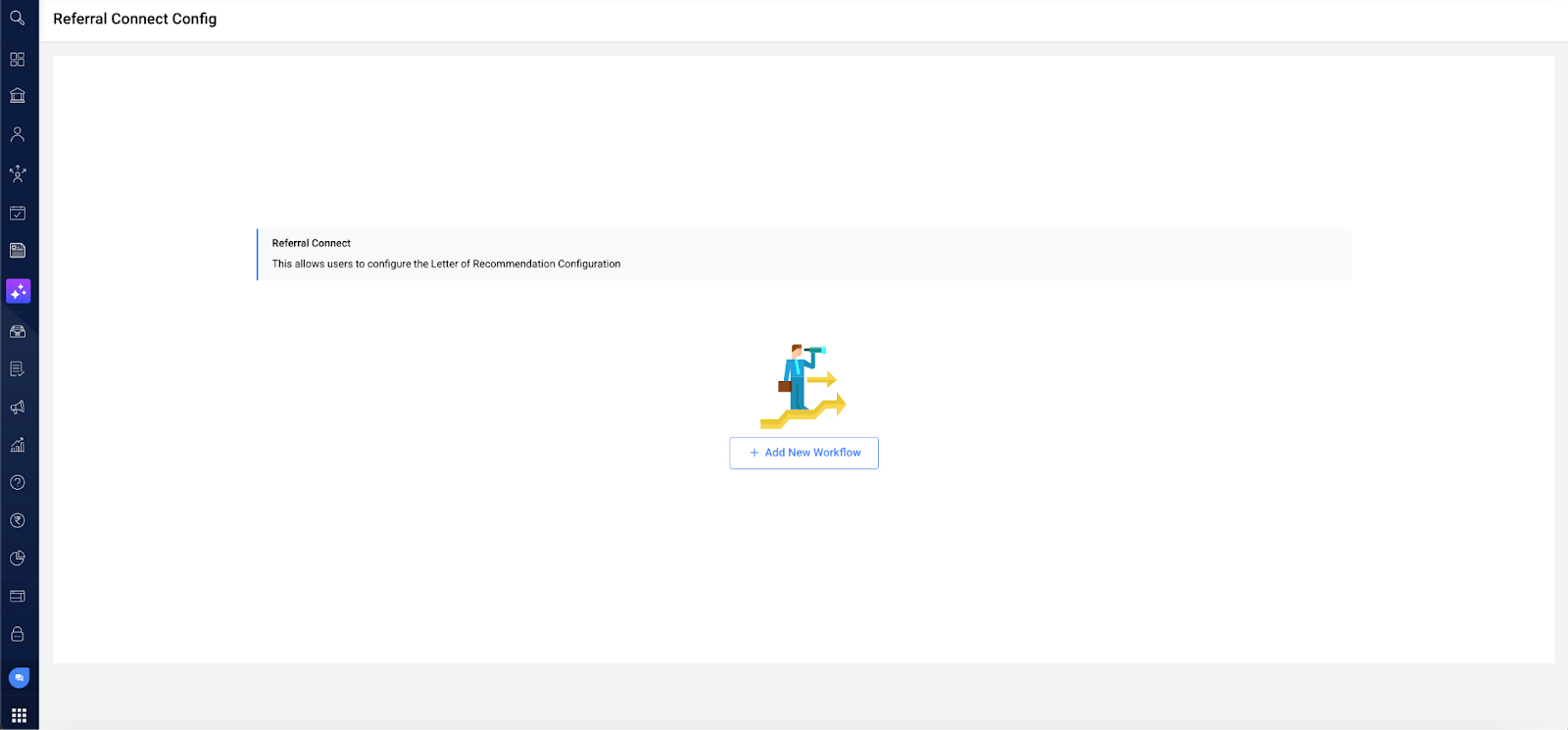
Task: Click the question mark help icon
Action: point(18,482)
